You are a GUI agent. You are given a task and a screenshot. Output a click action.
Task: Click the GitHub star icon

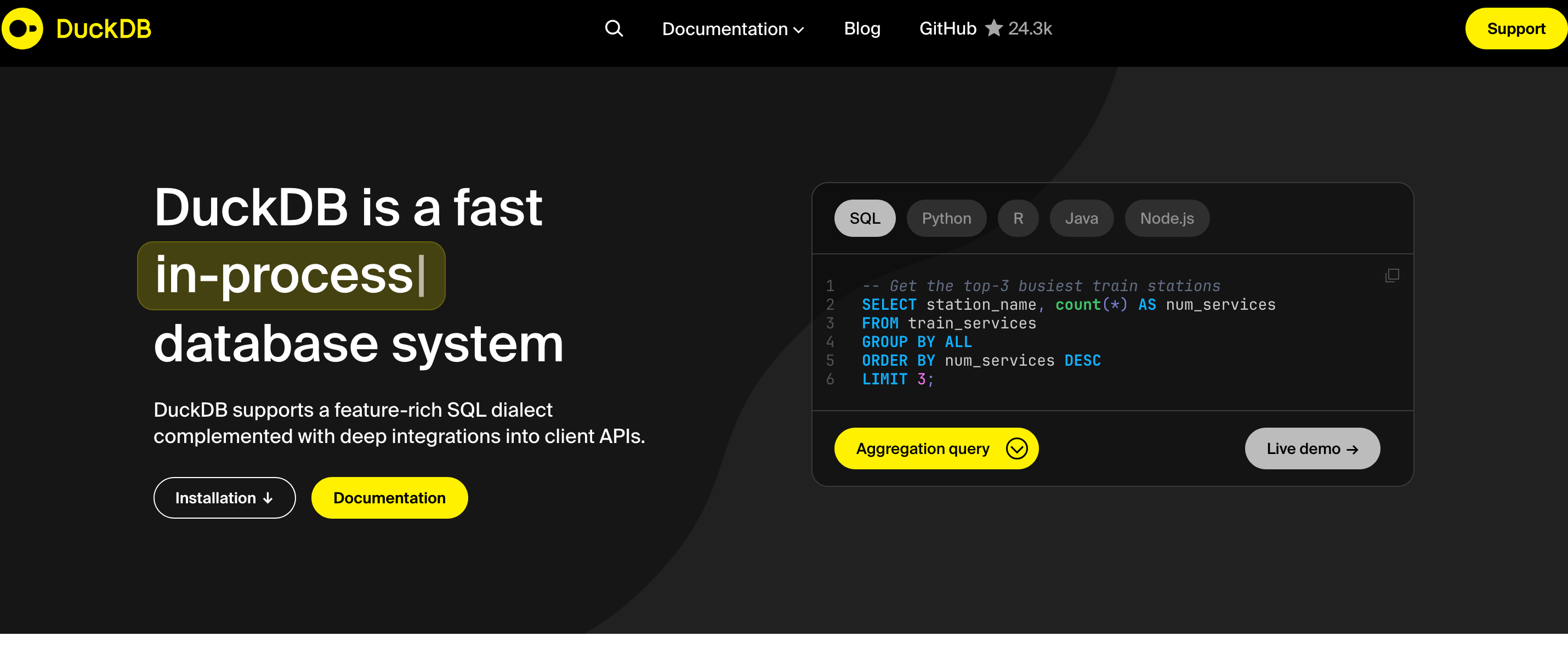[x=993, y=28]
